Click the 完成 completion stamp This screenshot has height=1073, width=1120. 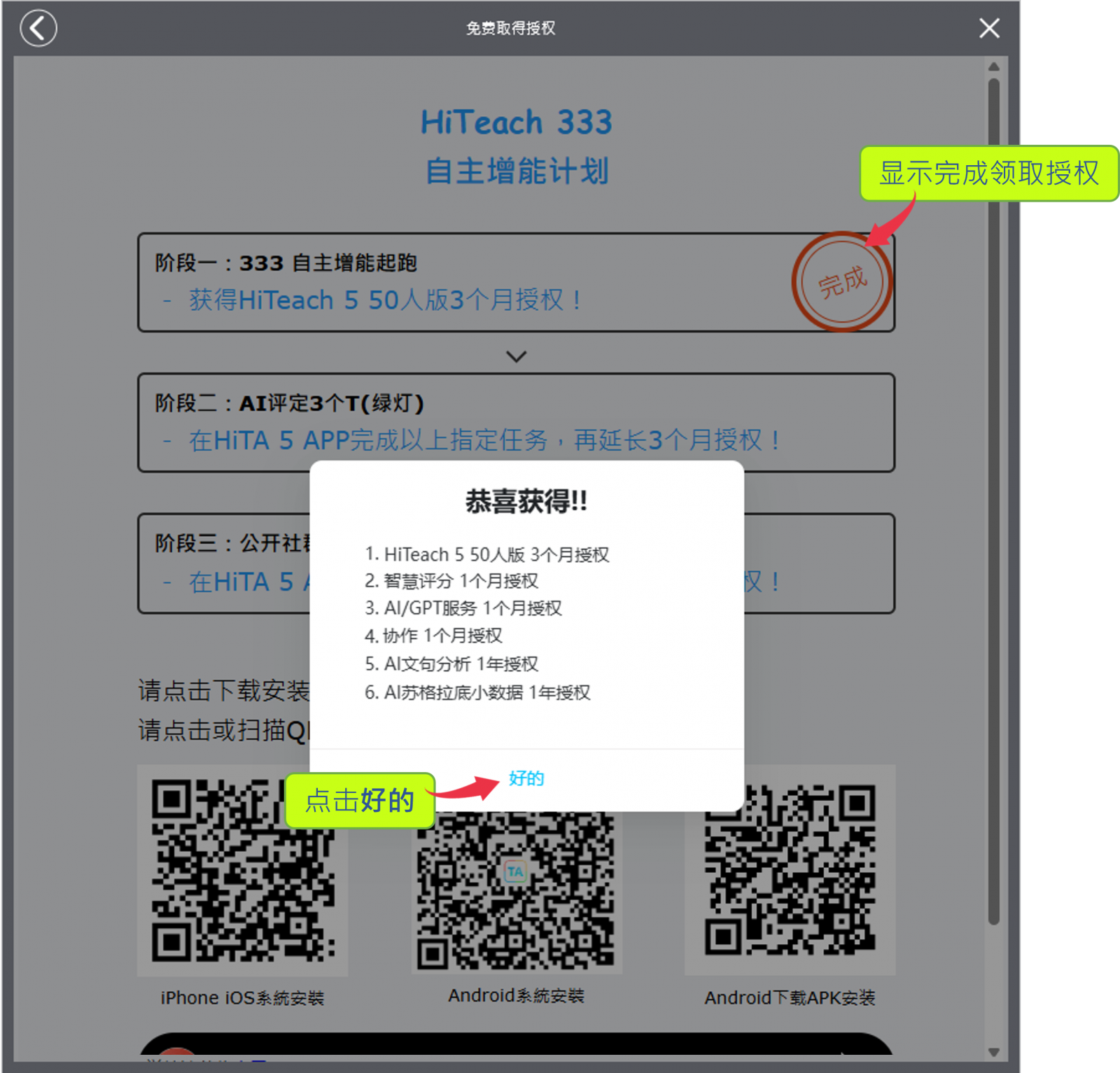tap(842, 281)
